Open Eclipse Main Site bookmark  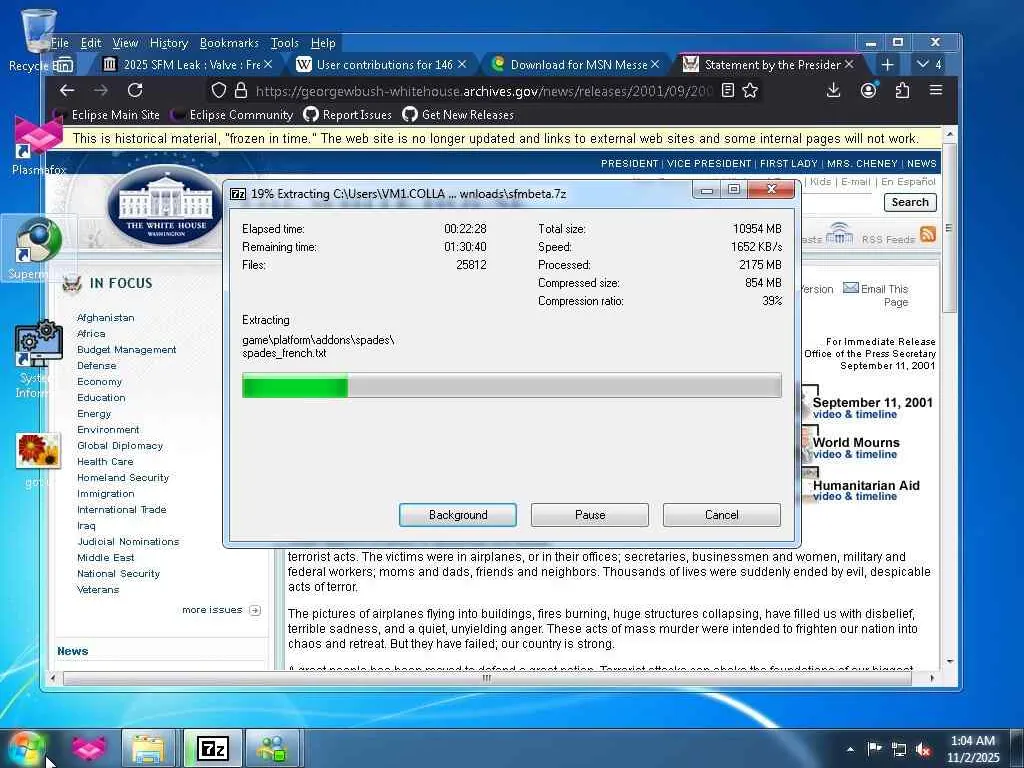point(107,115)
